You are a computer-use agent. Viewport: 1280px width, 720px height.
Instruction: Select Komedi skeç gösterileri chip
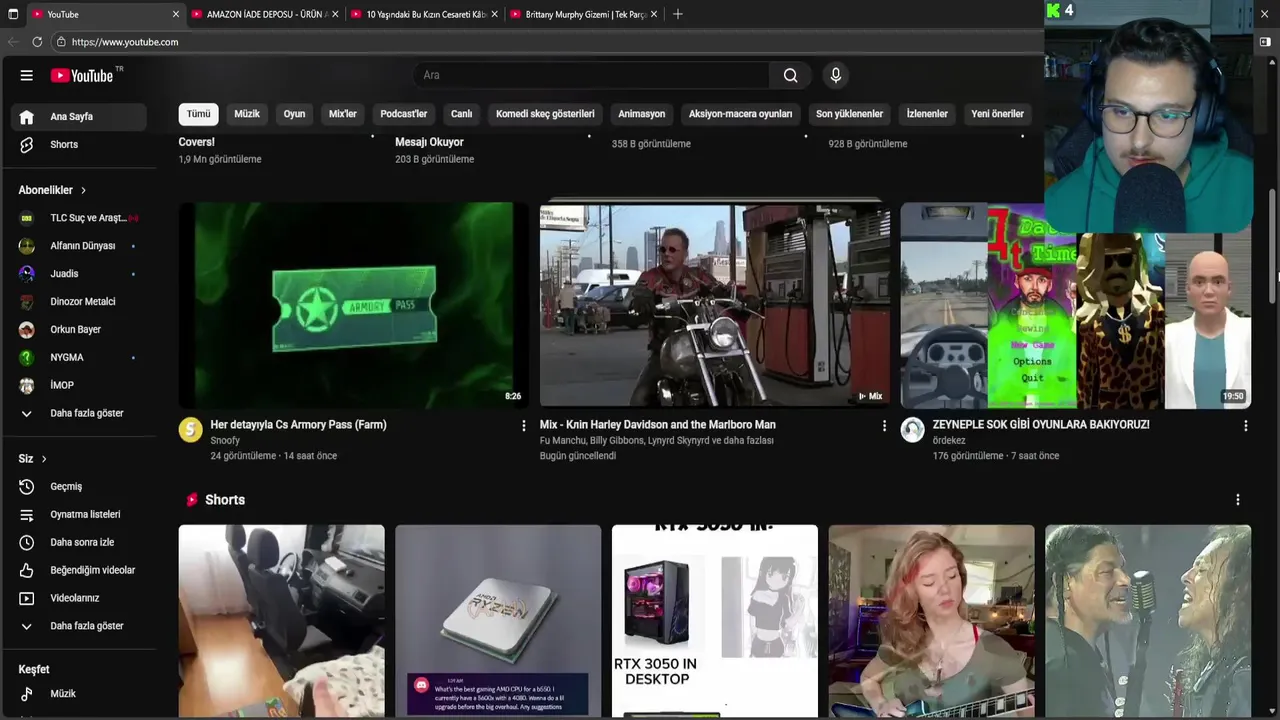(545, 114)
